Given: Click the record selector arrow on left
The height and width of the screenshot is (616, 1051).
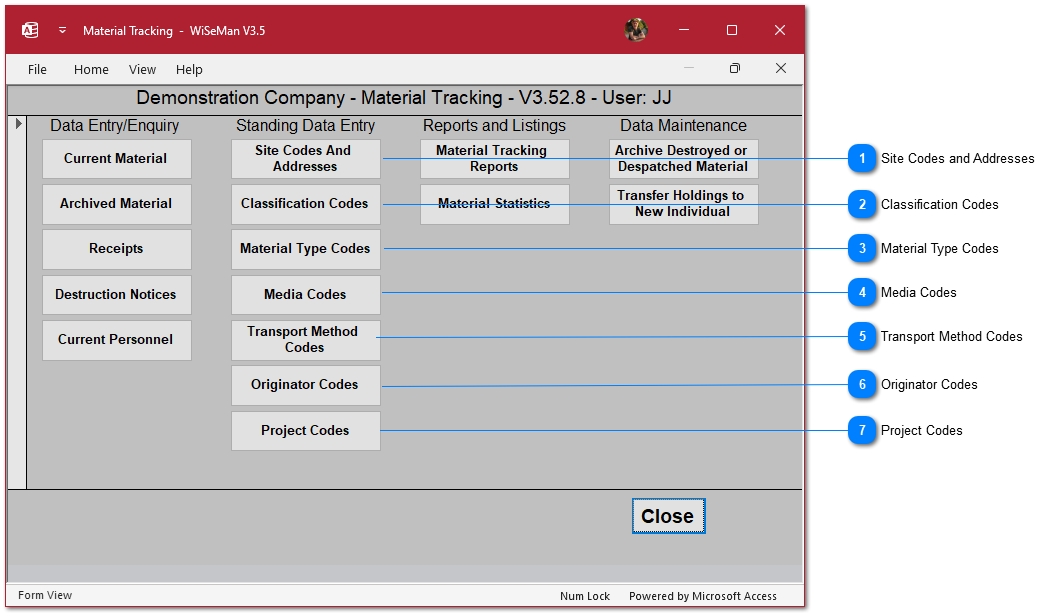Looking at the screenshot, I should [18, 124].
